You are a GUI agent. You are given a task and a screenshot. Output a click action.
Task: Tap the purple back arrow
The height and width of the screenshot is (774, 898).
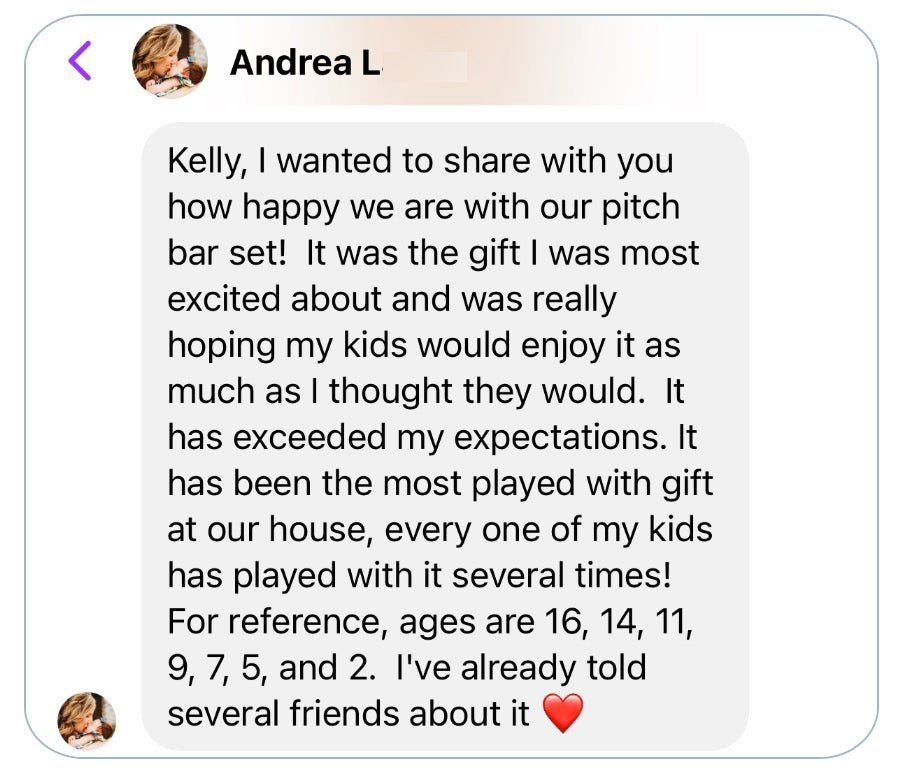[81, 62]
